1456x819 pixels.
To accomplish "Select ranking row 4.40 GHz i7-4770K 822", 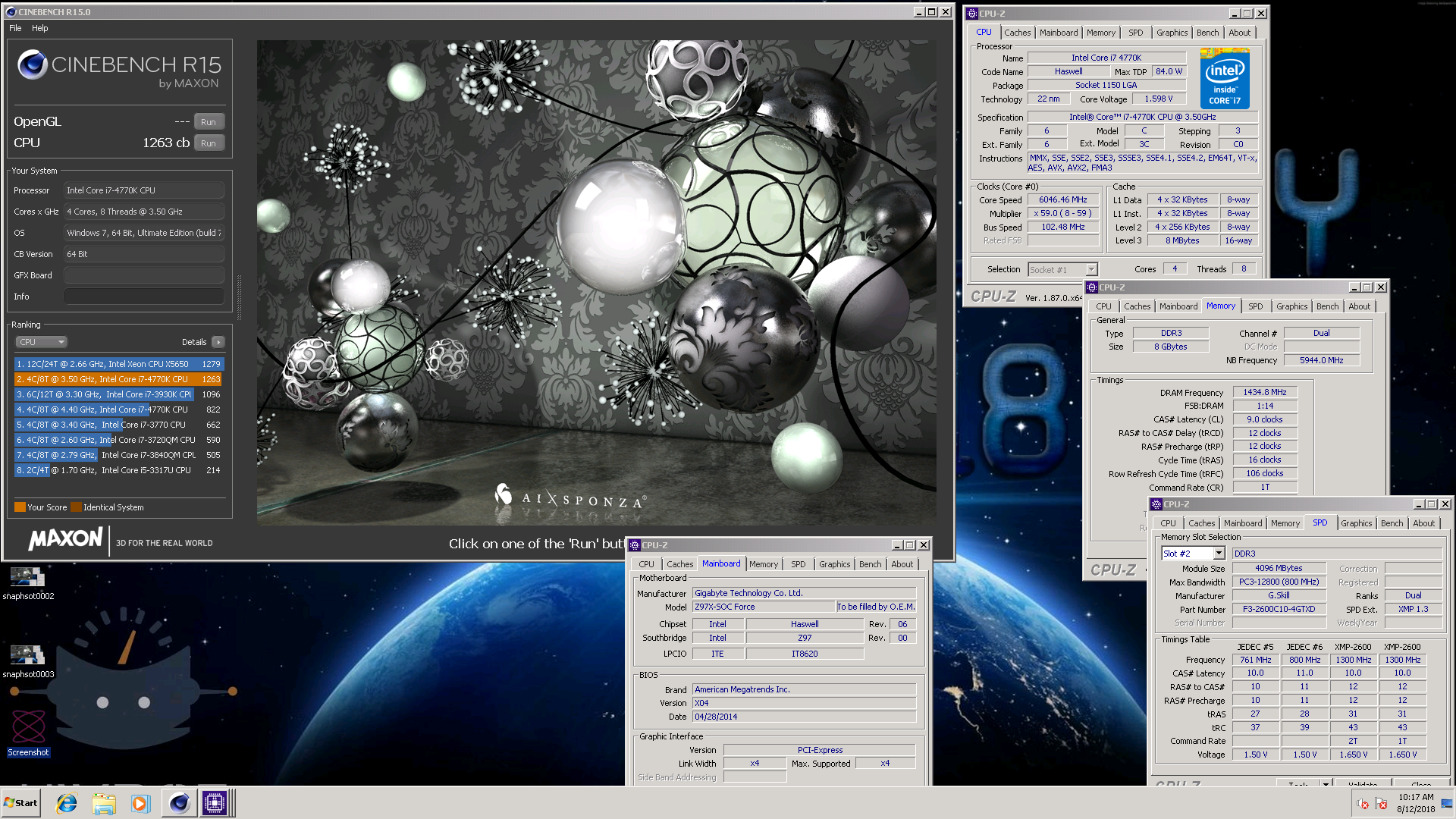I will (119, 409).
